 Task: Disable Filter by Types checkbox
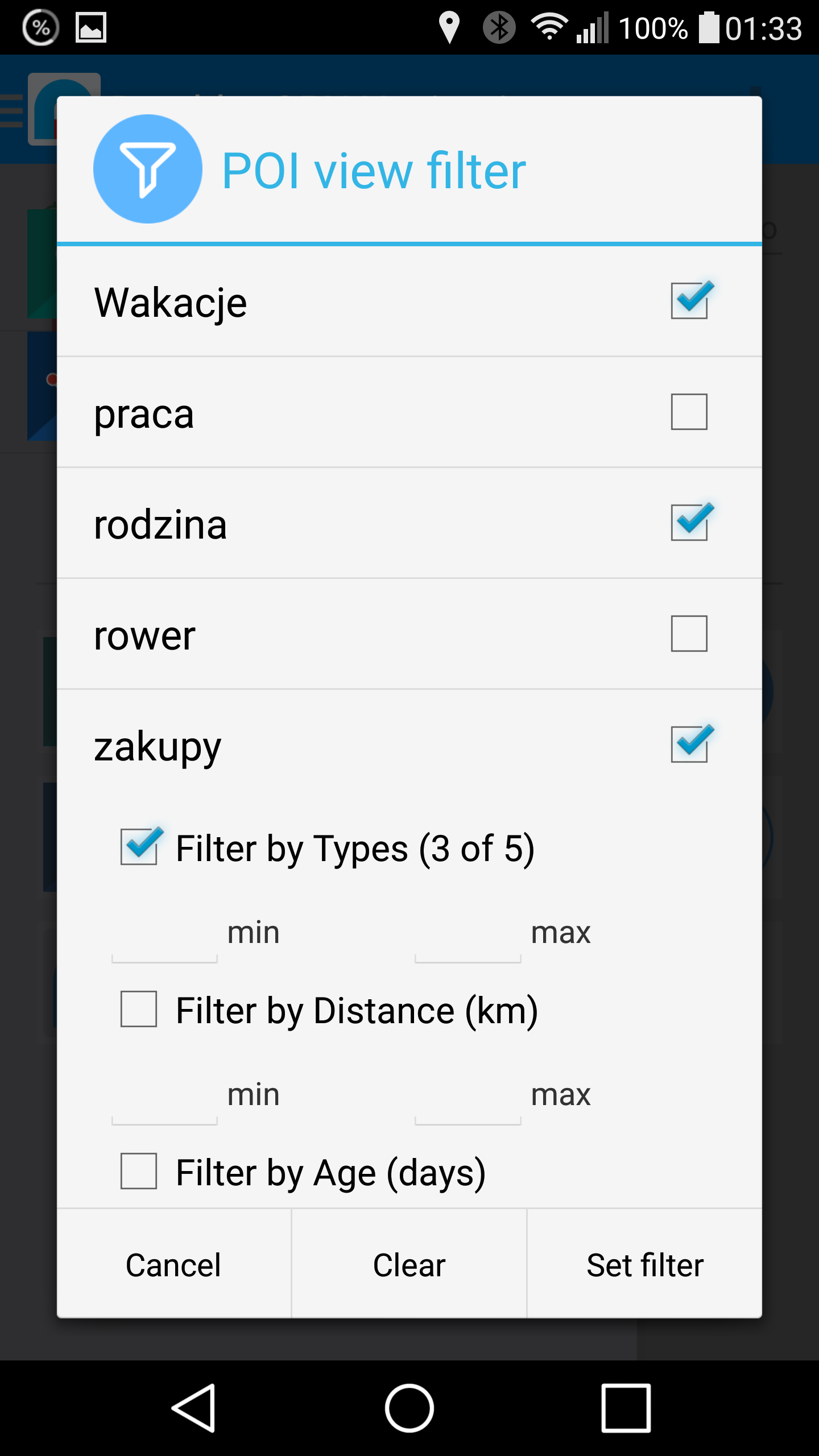click(139, 847)
